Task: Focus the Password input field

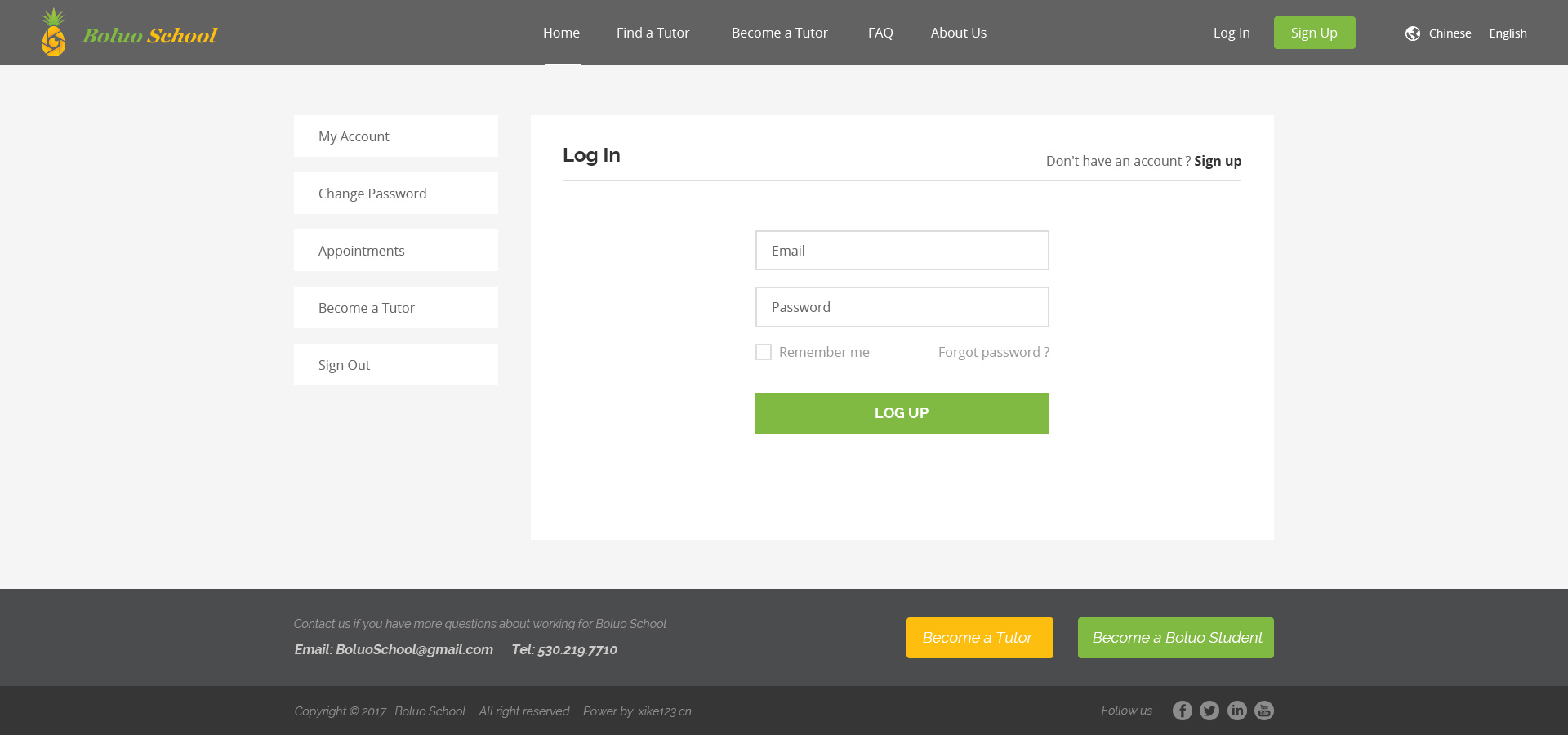Action: [902, 307]
